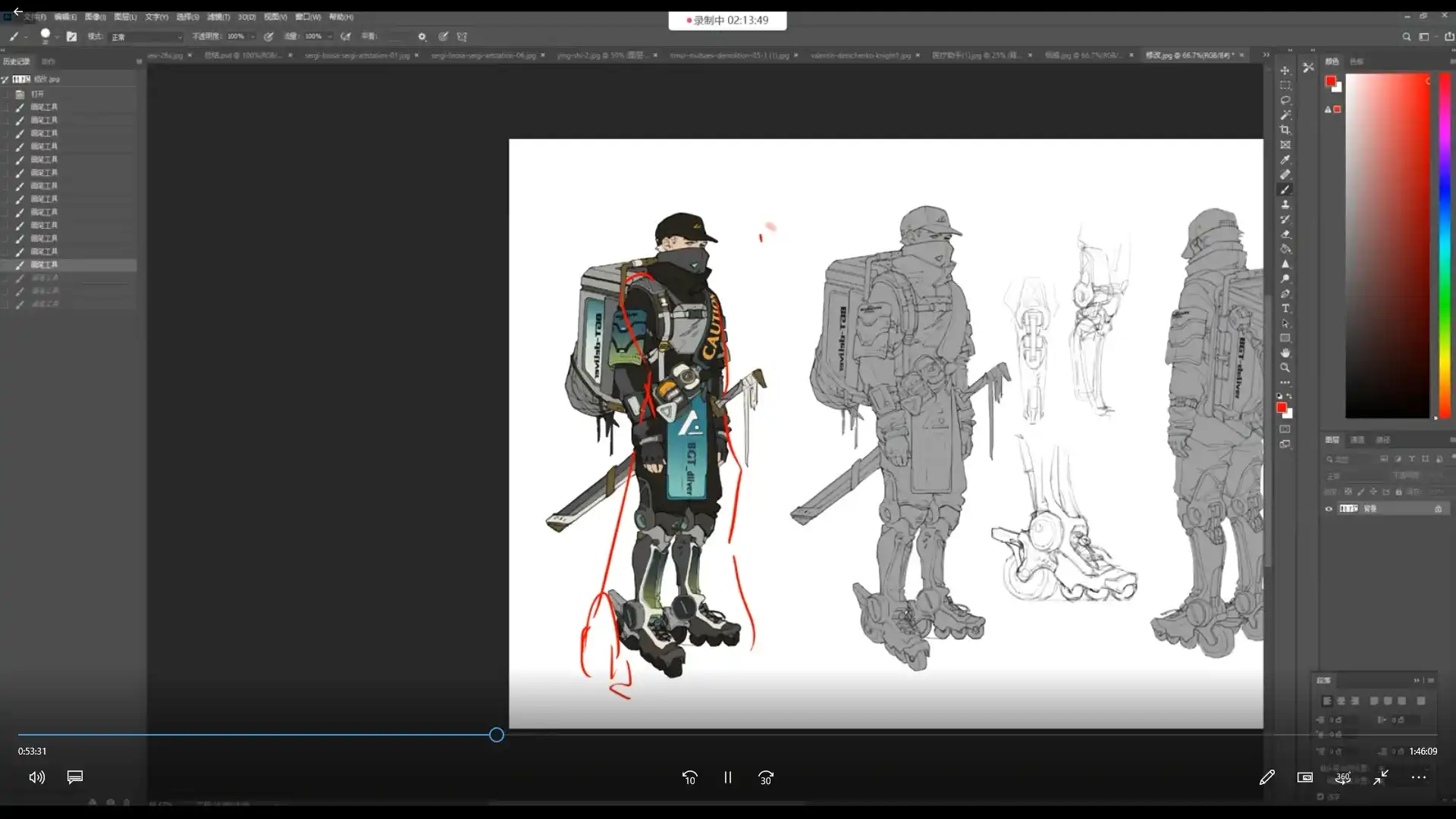This screenshot has width=1456, height=819.
Task: Expand the opacity percentage dropdown
Action: point(252,36)
